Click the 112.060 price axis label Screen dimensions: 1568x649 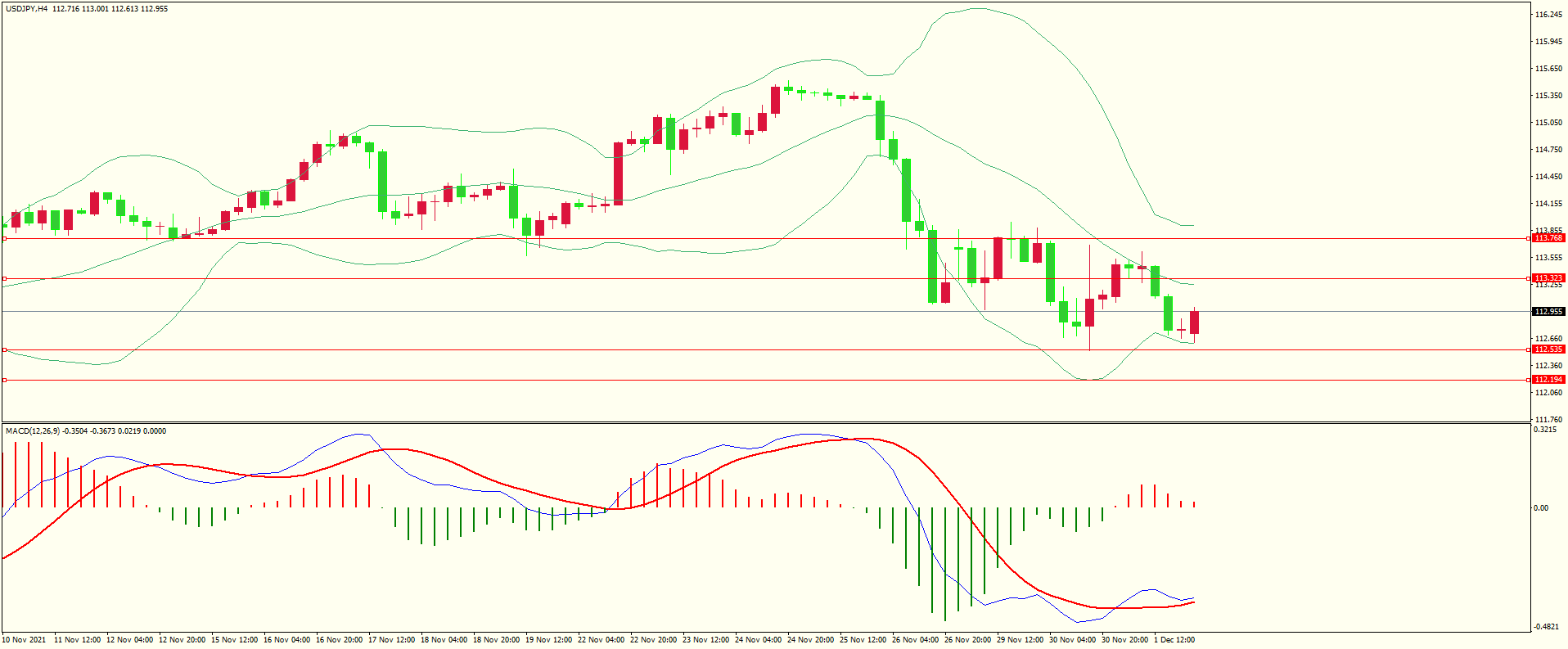1548,393
